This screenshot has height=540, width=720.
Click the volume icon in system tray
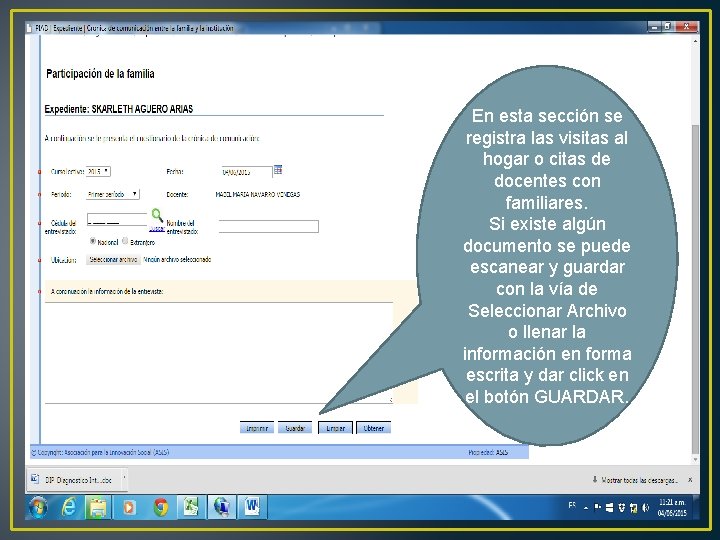tap(646, 507)
